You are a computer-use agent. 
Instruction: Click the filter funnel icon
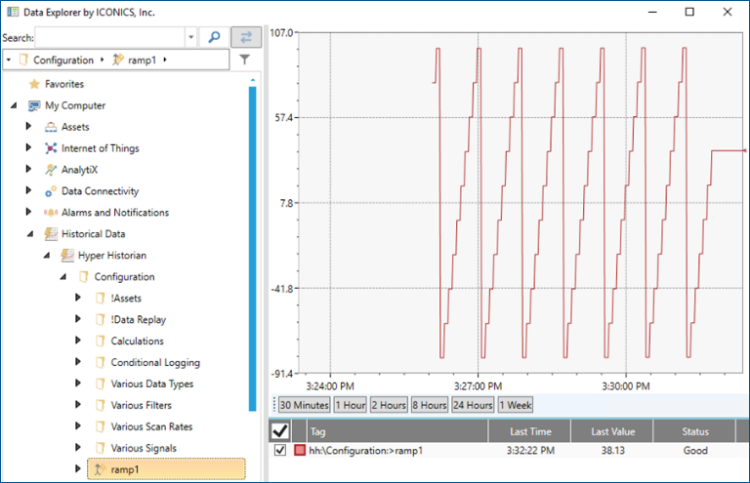coord(245,60)
